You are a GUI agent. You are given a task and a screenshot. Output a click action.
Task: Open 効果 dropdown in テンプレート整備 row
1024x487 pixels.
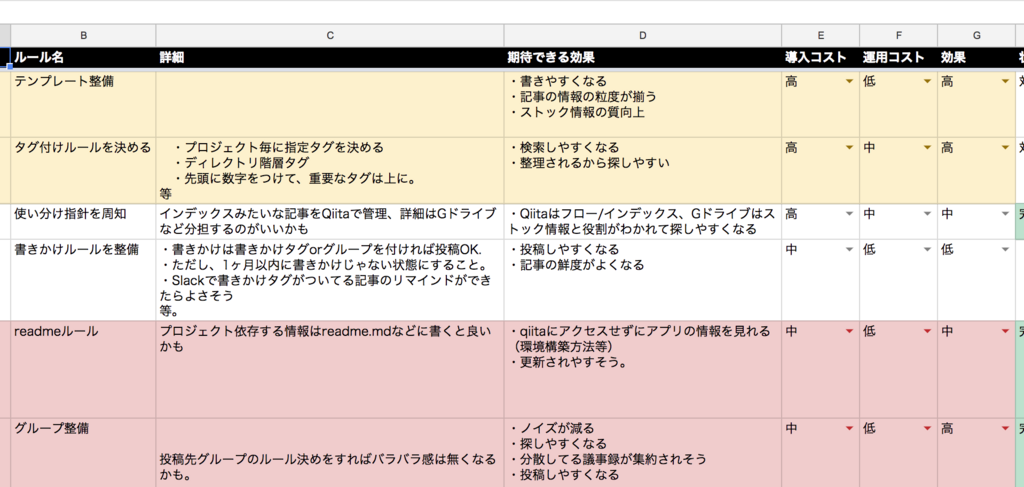pyautogui.click(x=1006, y=82)
